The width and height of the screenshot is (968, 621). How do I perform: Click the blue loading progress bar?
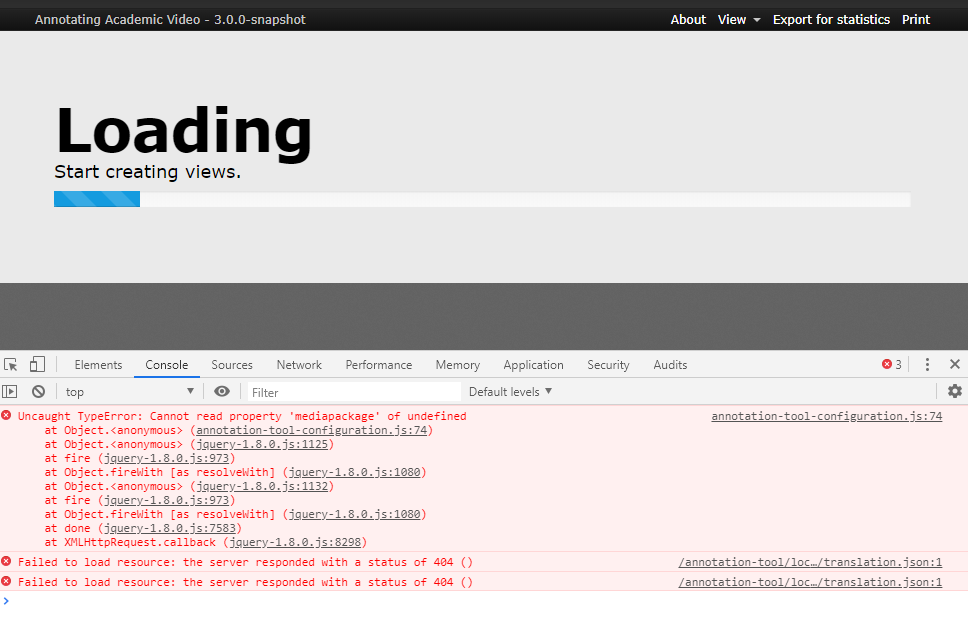tap(96, 198)
